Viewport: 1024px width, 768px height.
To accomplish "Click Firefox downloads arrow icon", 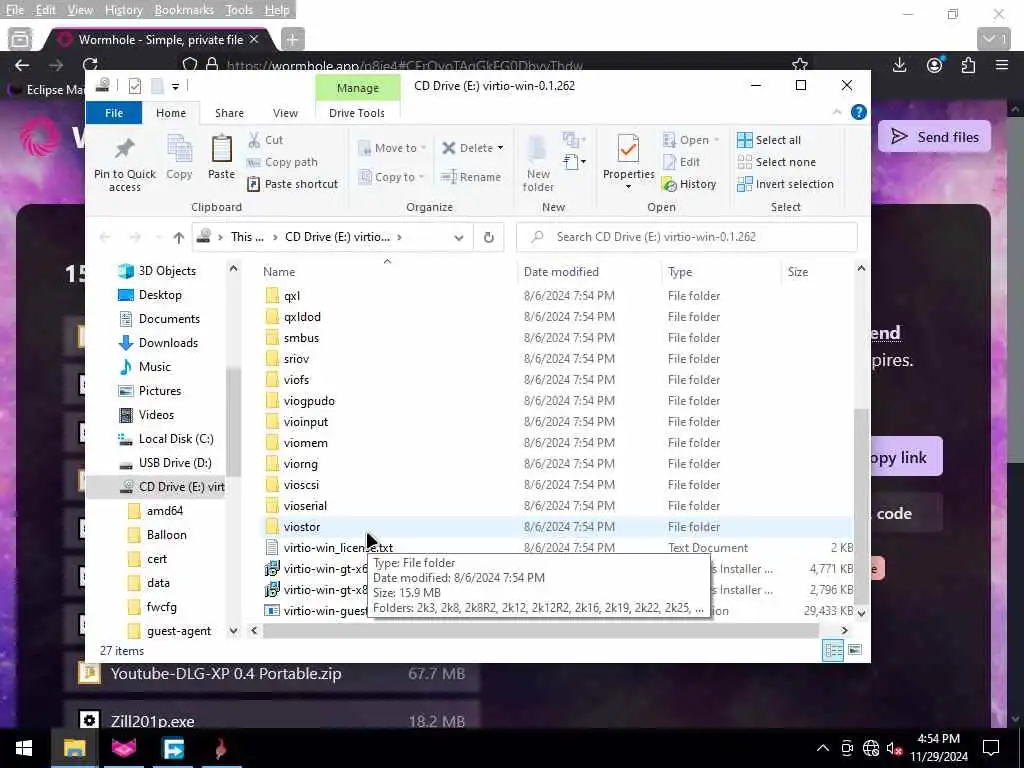I will point(899,65).
